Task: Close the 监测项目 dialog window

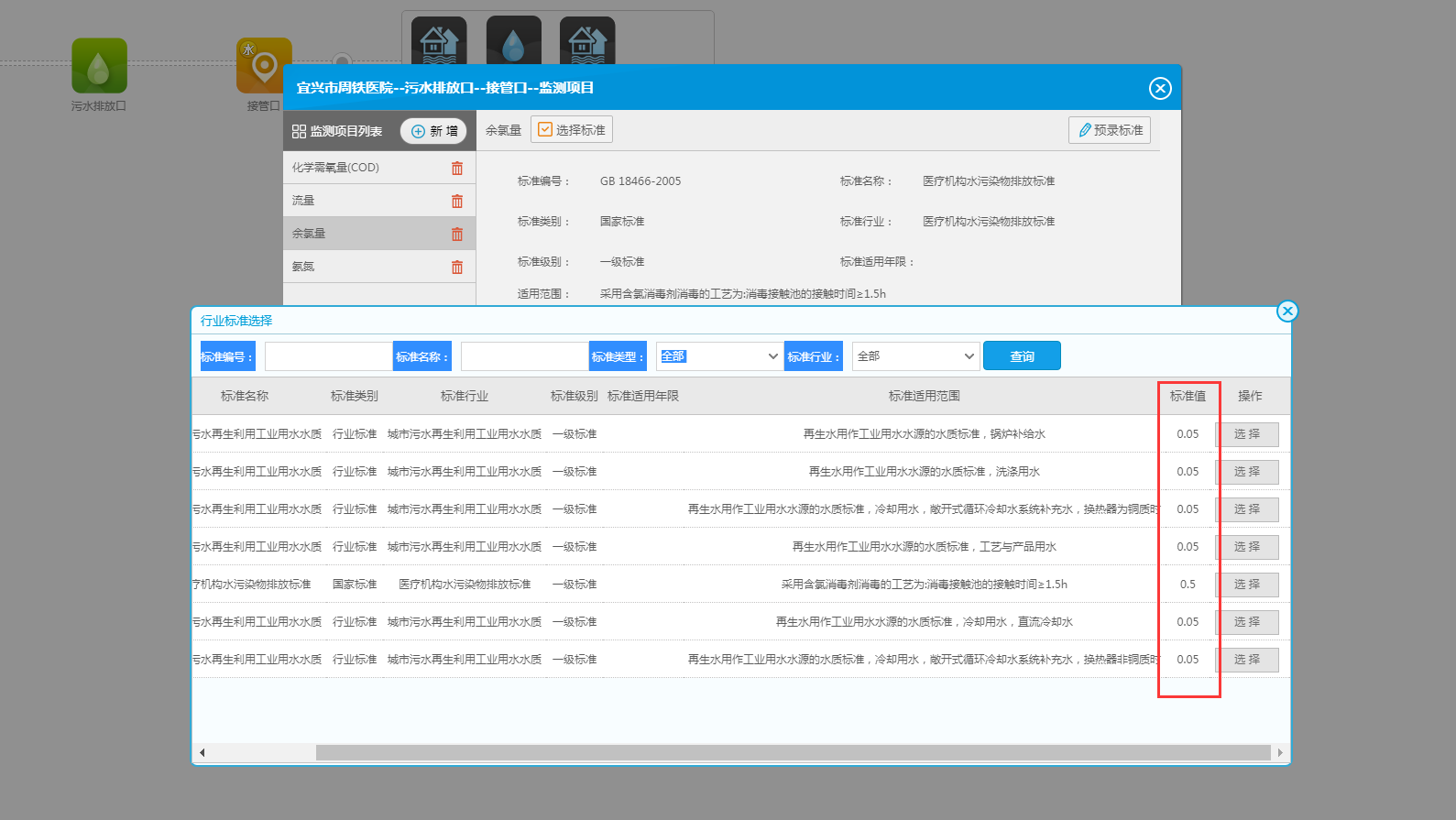Action: tap(1160, 88)
